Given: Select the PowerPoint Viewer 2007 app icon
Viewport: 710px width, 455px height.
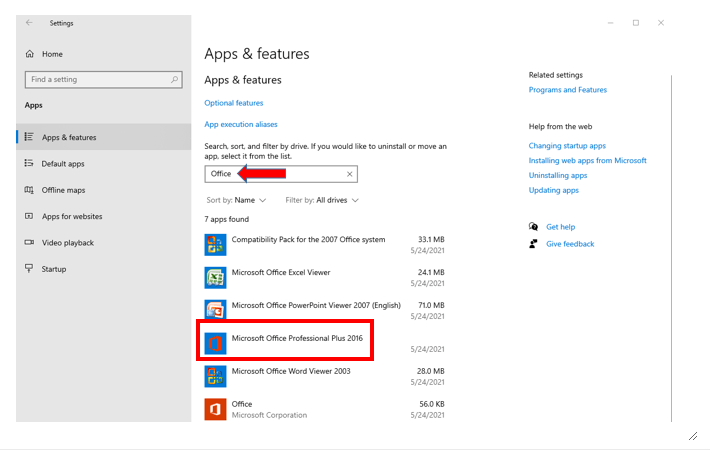Looking at the screenshot, I should [x=215, y=310].
